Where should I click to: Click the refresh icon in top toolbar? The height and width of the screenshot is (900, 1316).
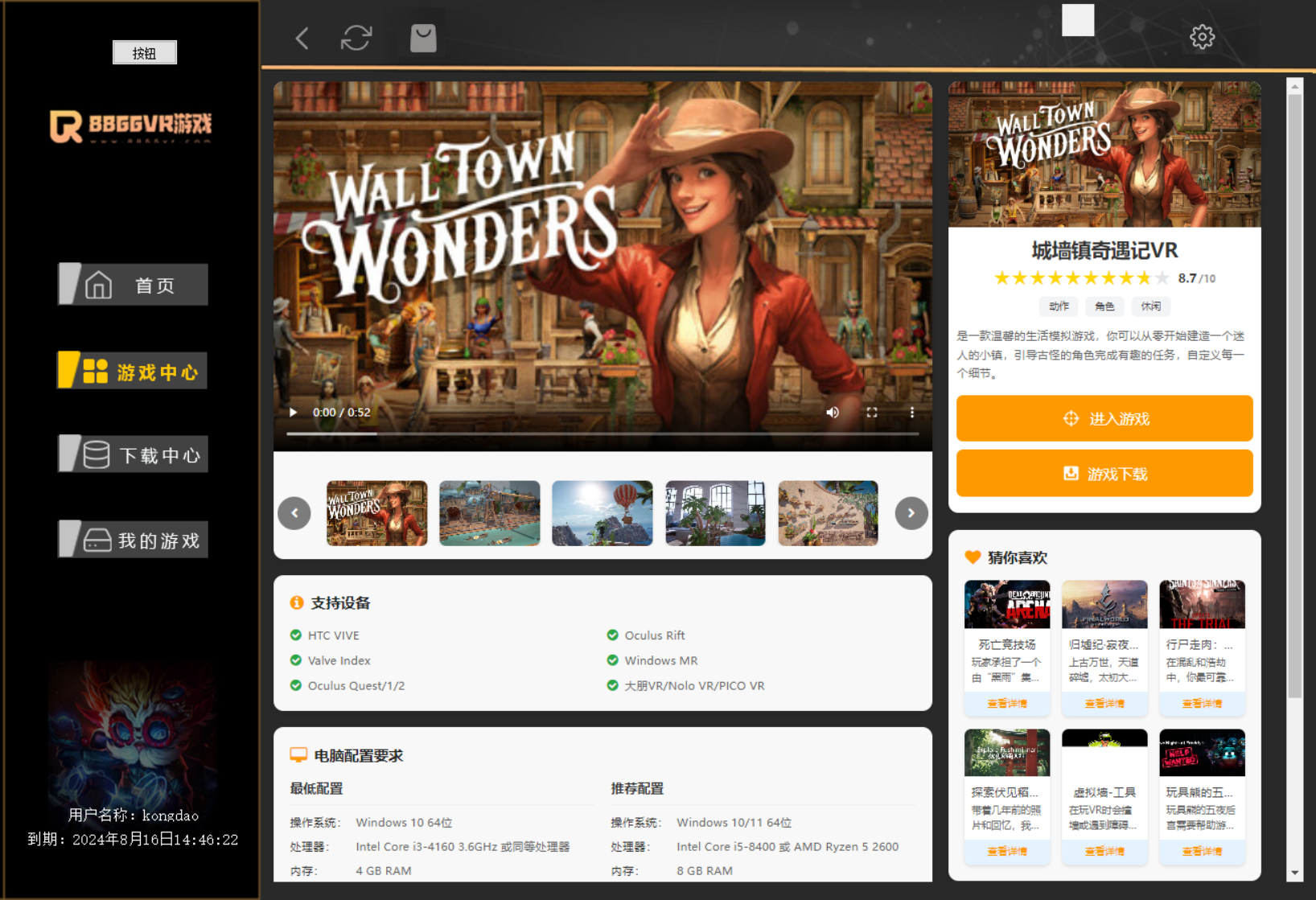pyautogui.click(x=356, y=38)
